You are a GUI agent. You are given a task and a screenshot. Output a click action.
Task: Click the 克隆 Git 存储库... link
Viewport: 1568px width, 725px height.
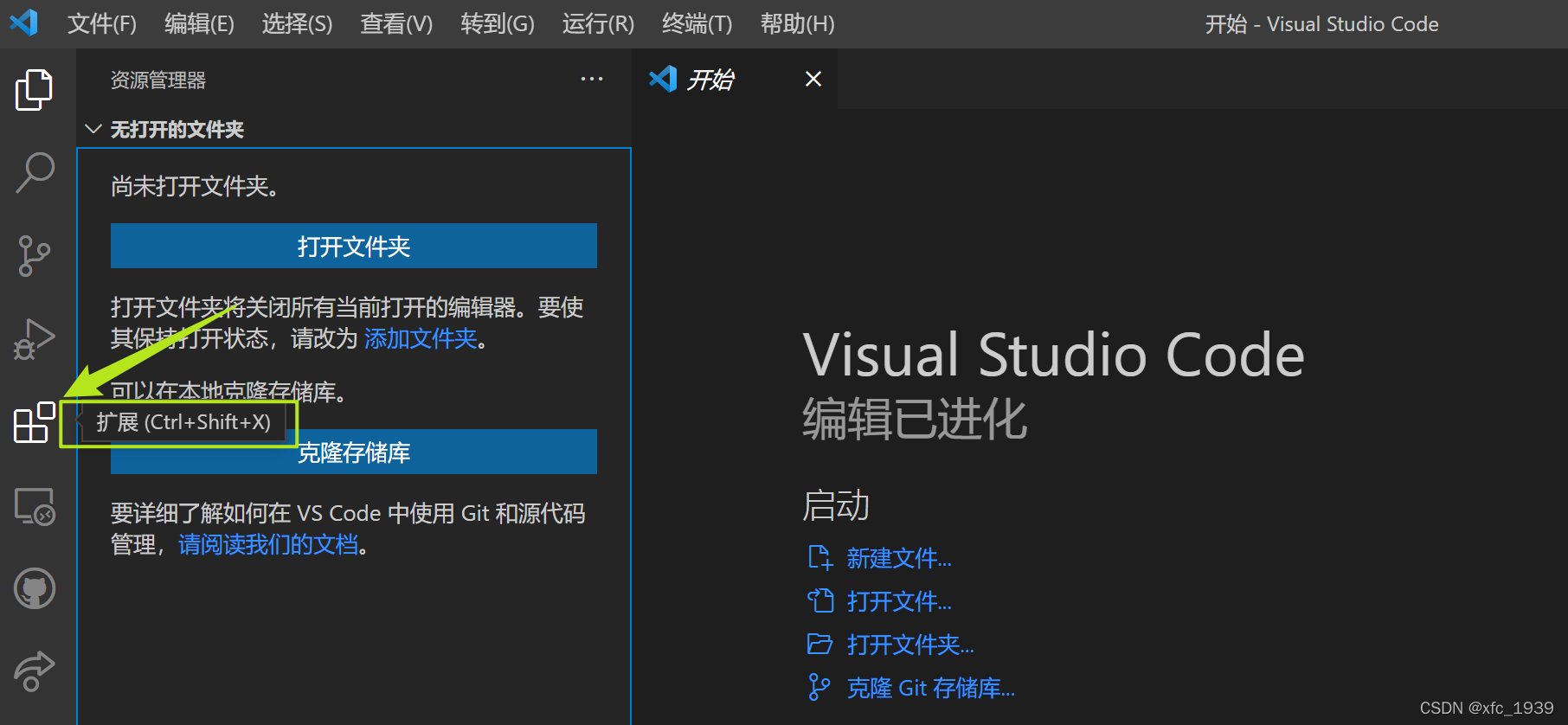pos(930,688)
